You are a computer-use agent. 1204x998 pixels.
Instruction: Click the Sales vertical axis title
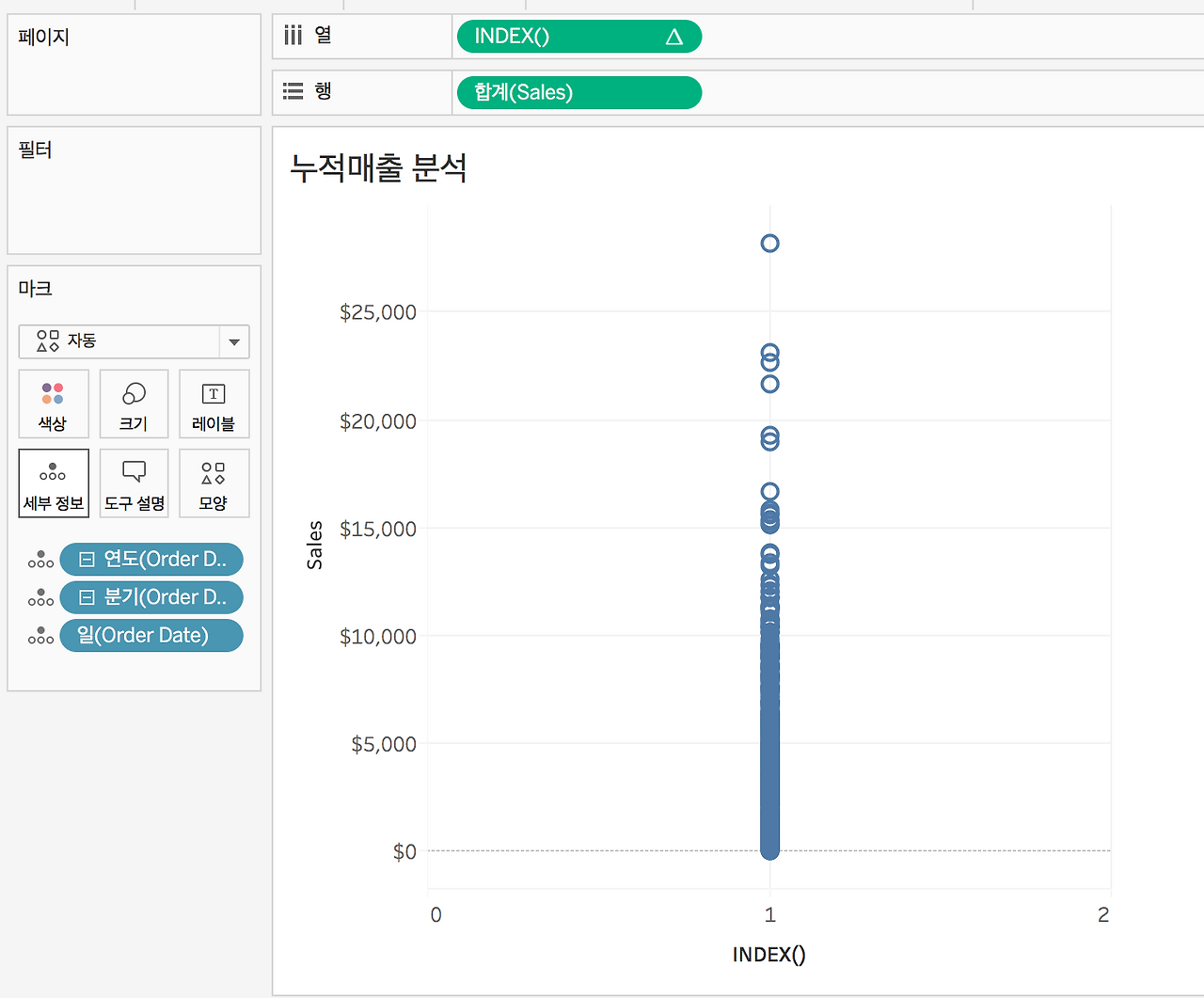coord(314,546)
